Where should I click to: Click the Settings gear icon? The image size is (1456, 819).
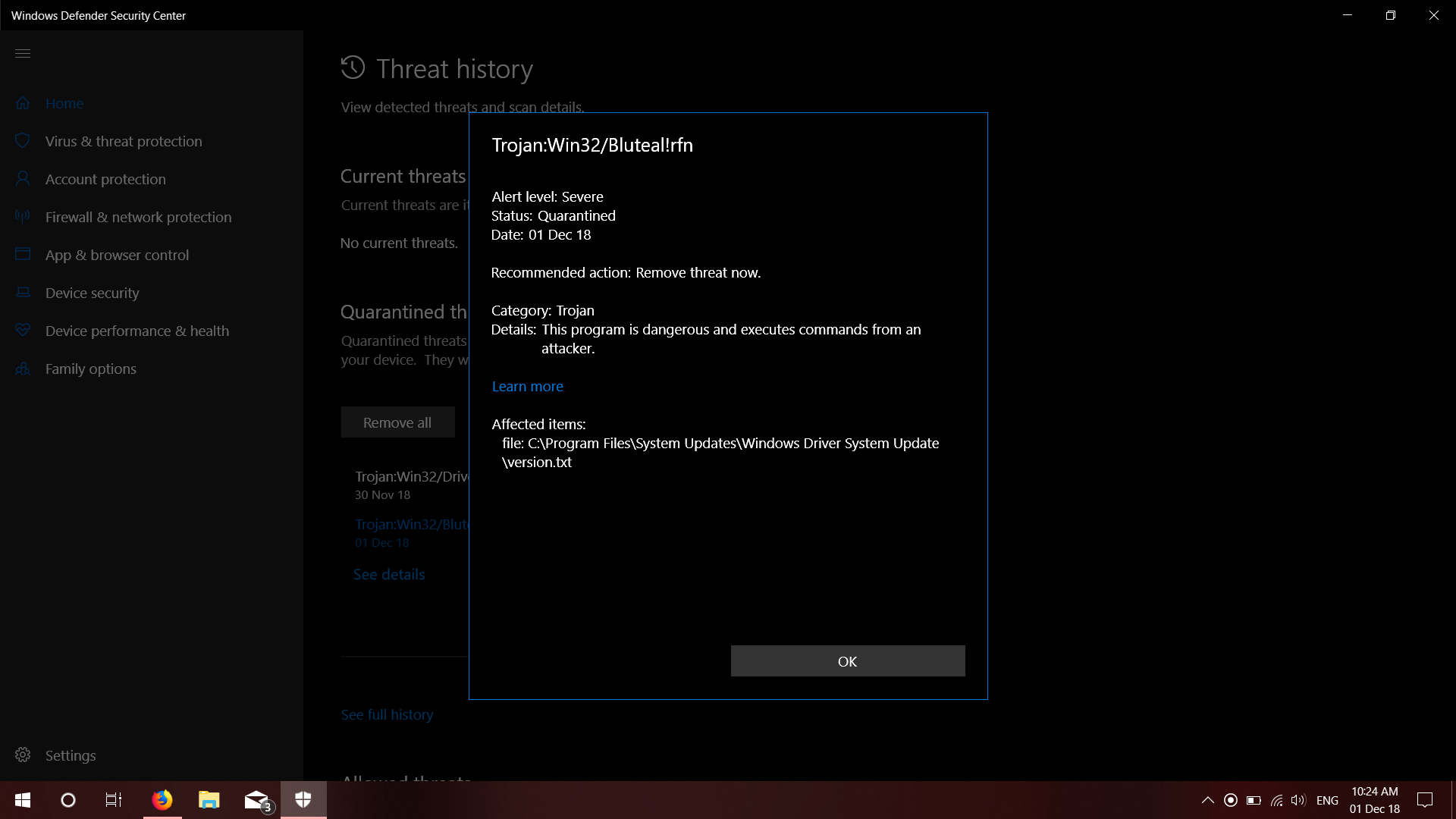pyautogui.click(x=23, y=755)
